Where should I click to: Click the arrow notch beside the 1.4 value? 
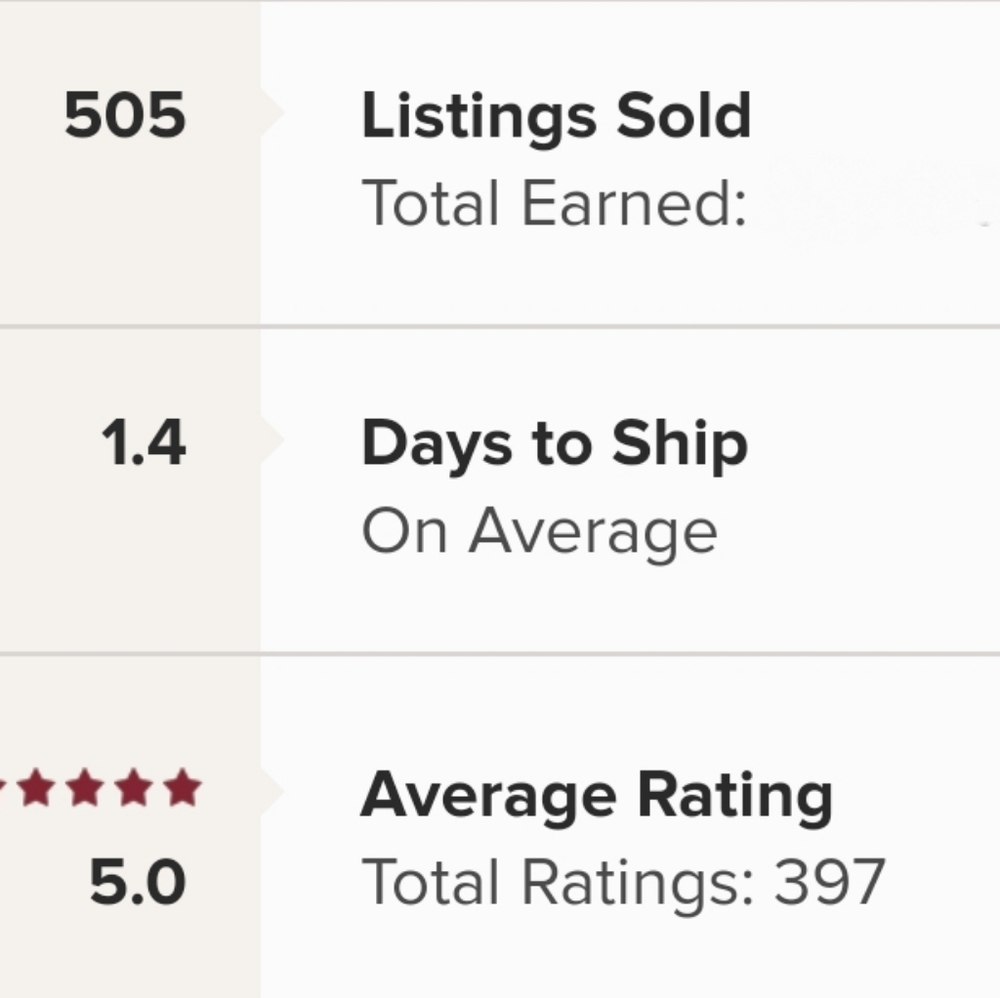271,442
